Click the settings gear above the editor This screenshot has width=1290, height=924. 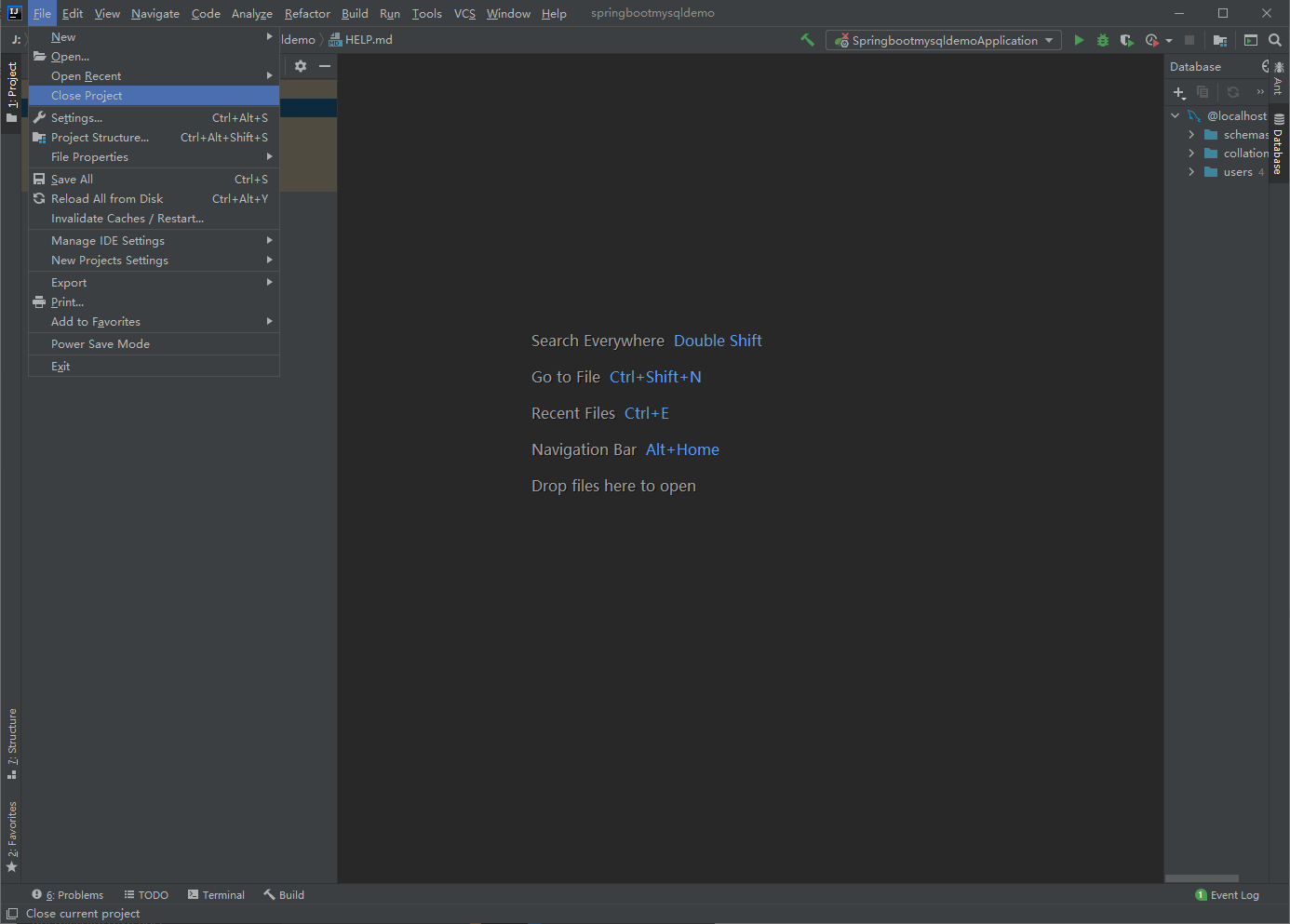(300, 66)
